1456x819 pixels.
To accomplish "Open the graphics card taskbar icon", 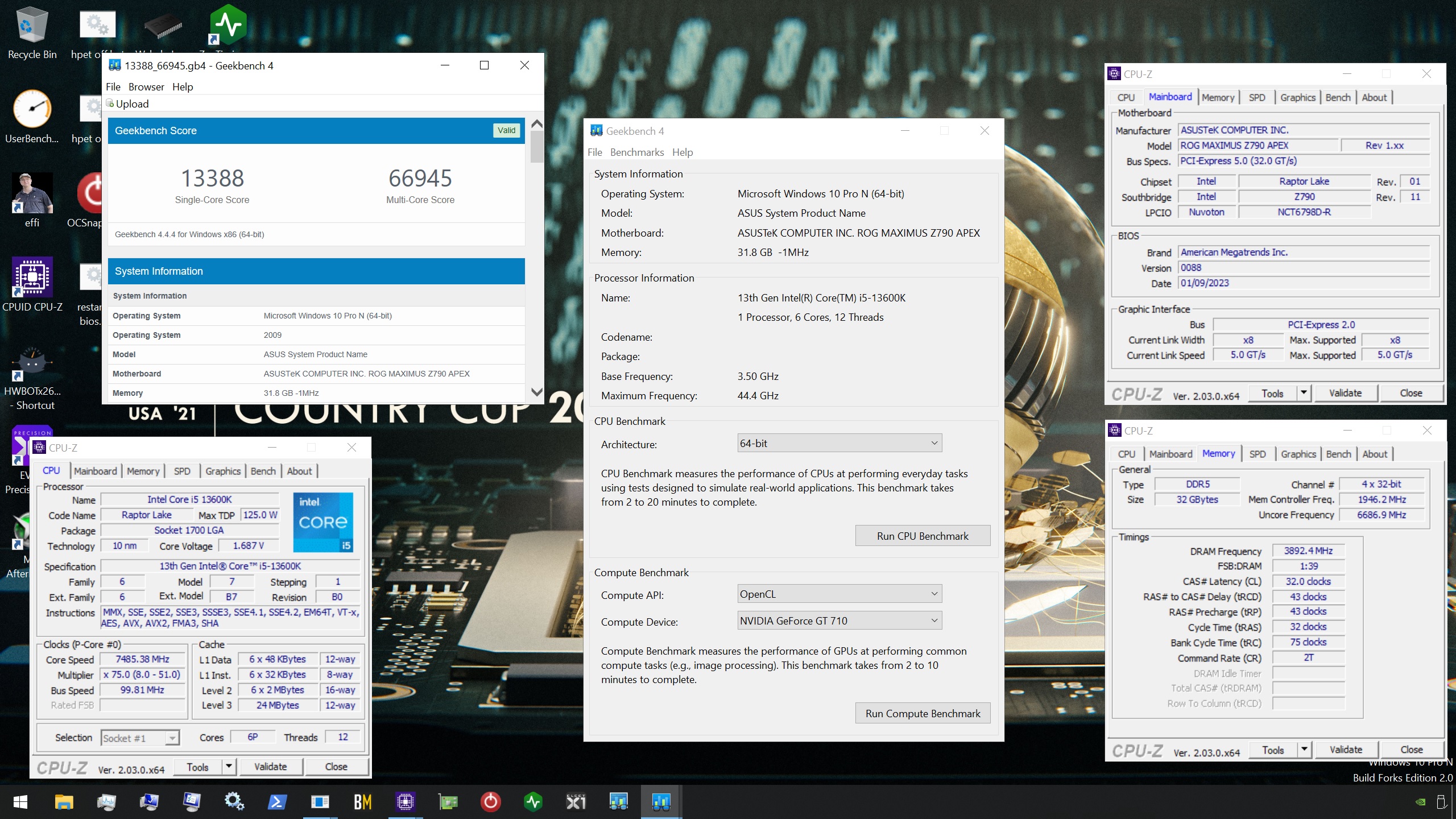I will [x=448, y=802].
